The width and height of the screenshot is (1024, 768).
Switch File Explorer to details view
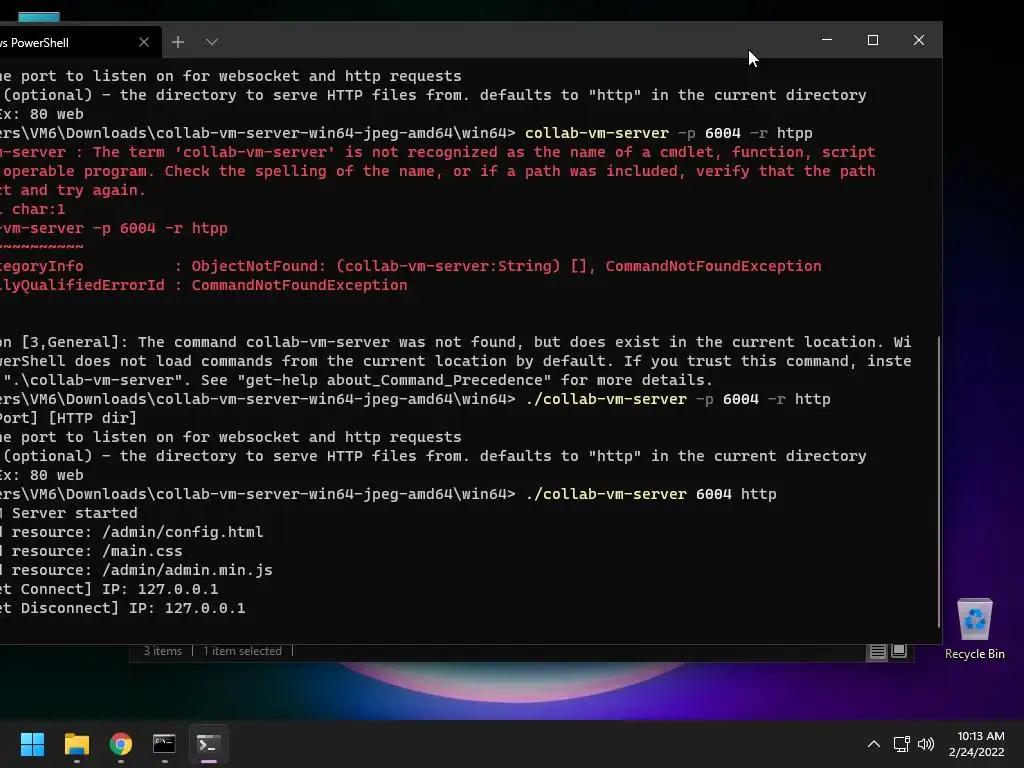pyautogui.click(x=877, y=651)
